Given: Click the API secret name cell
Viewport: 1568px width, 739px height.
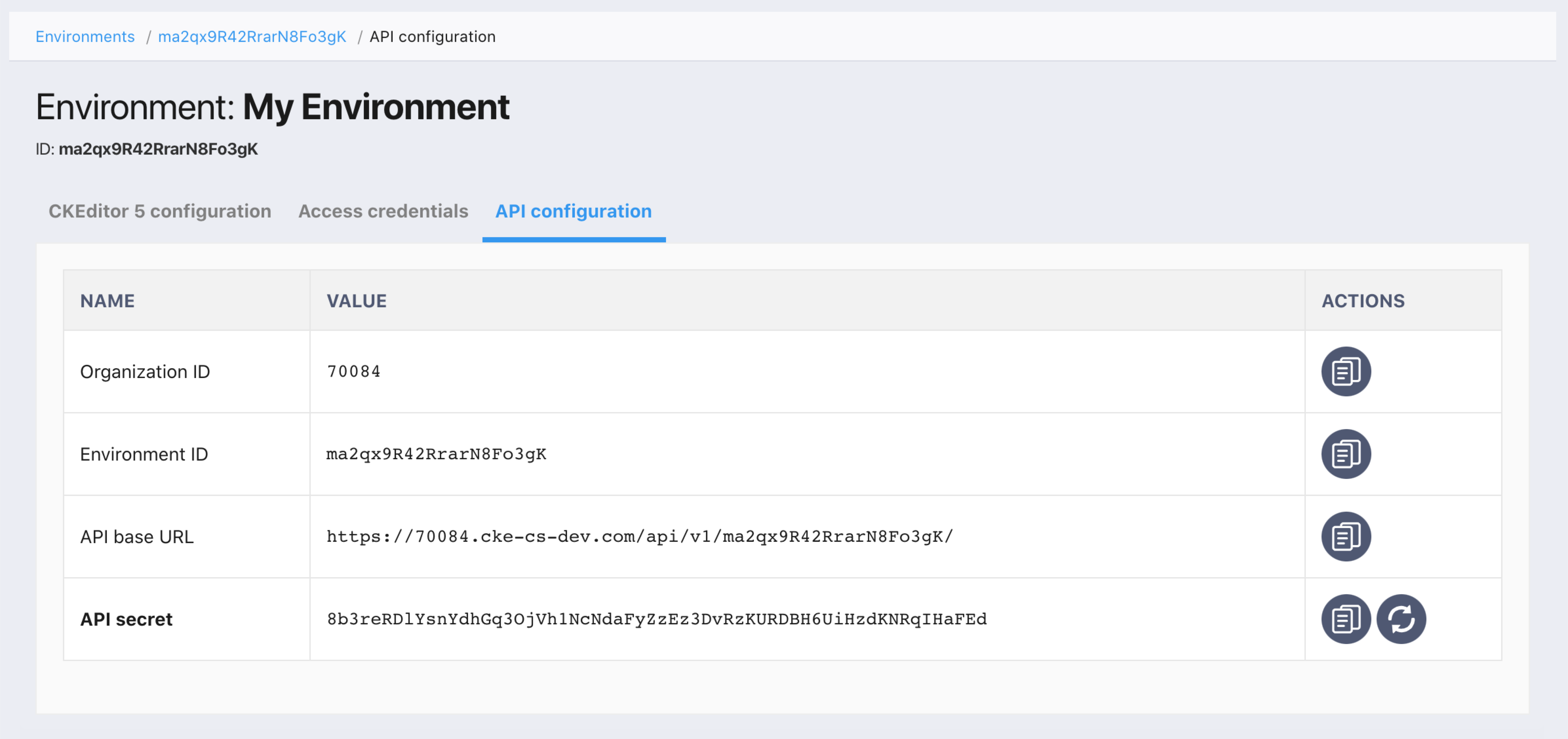Looking at the screenshot, I should point(187,619).
